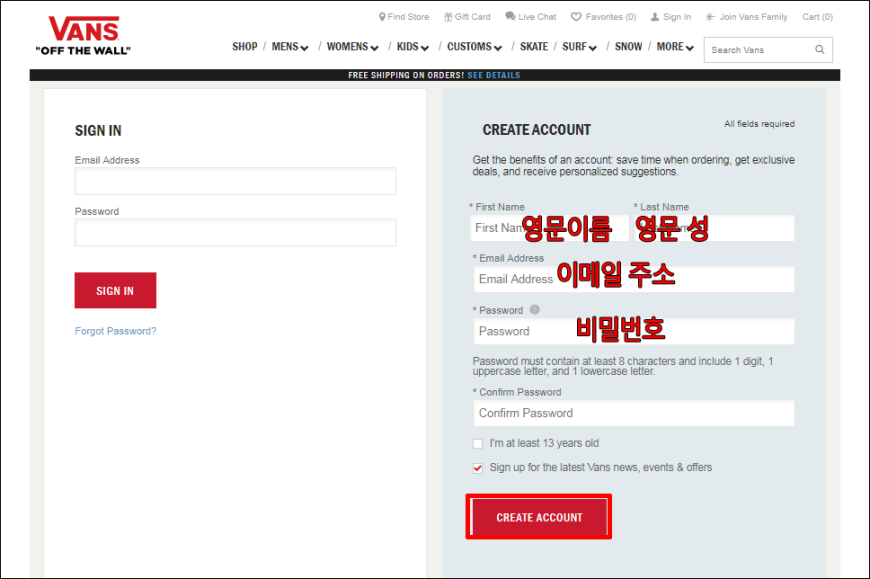Focus the Confirm Password field
The width and height of the screenshot is (870, 579).
(634, 413)
